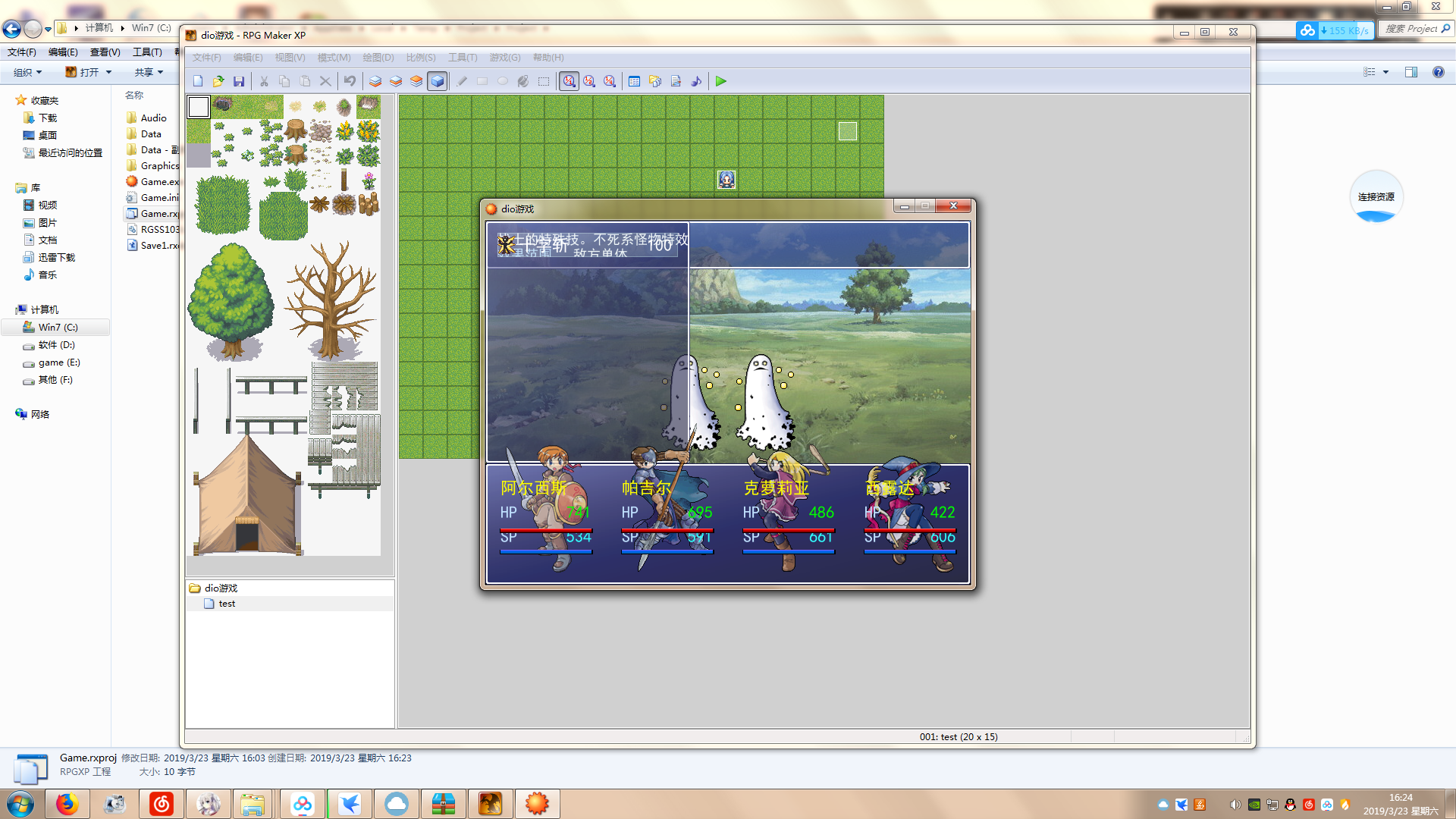The height and width of the screenshot is (819, 1456).
Task: Click the Undo arrow in RPG Maker toolbar
Action: [350, 81]
